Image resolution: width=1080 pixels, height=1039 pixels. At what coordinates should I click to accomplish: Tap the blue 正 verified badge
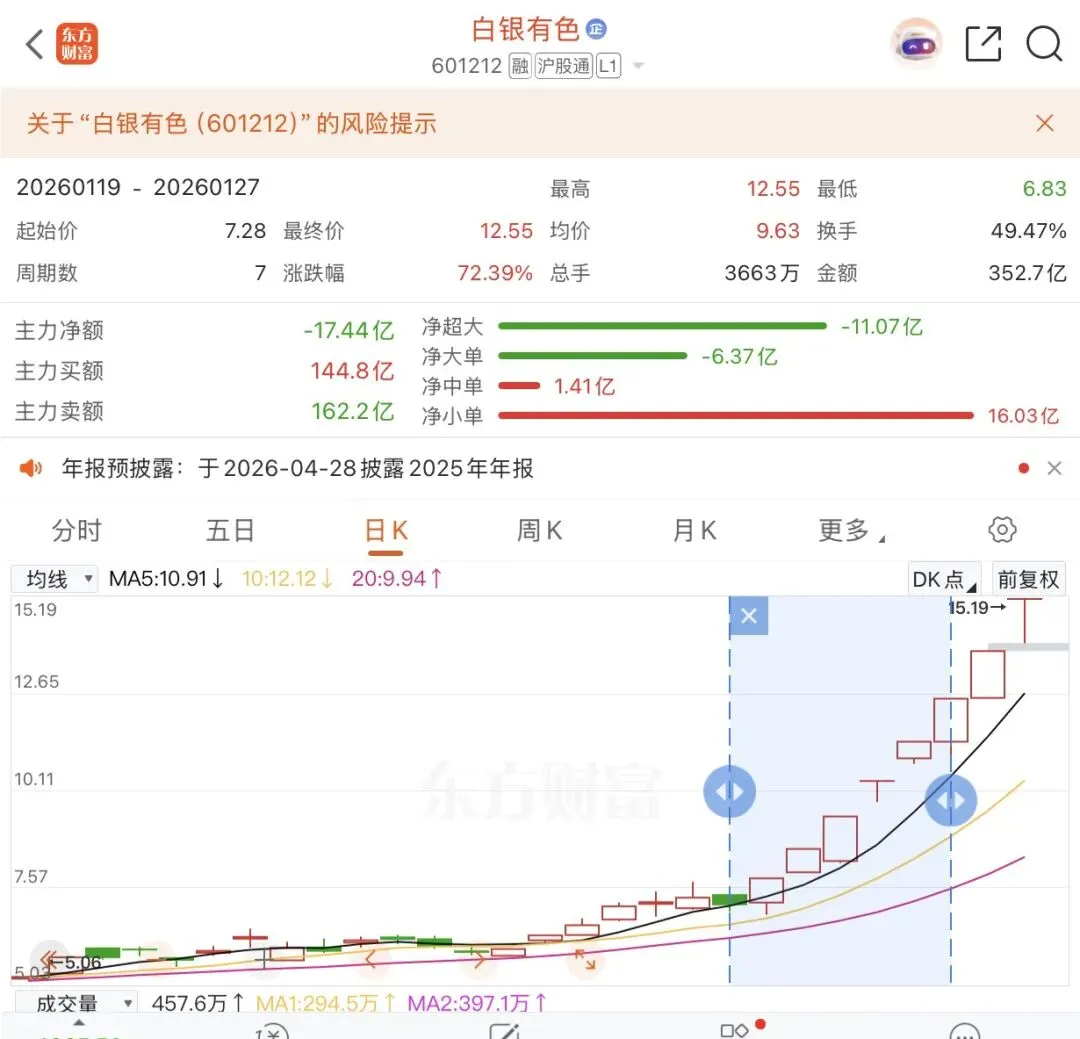pyautogui.click(x=596, y=29)
